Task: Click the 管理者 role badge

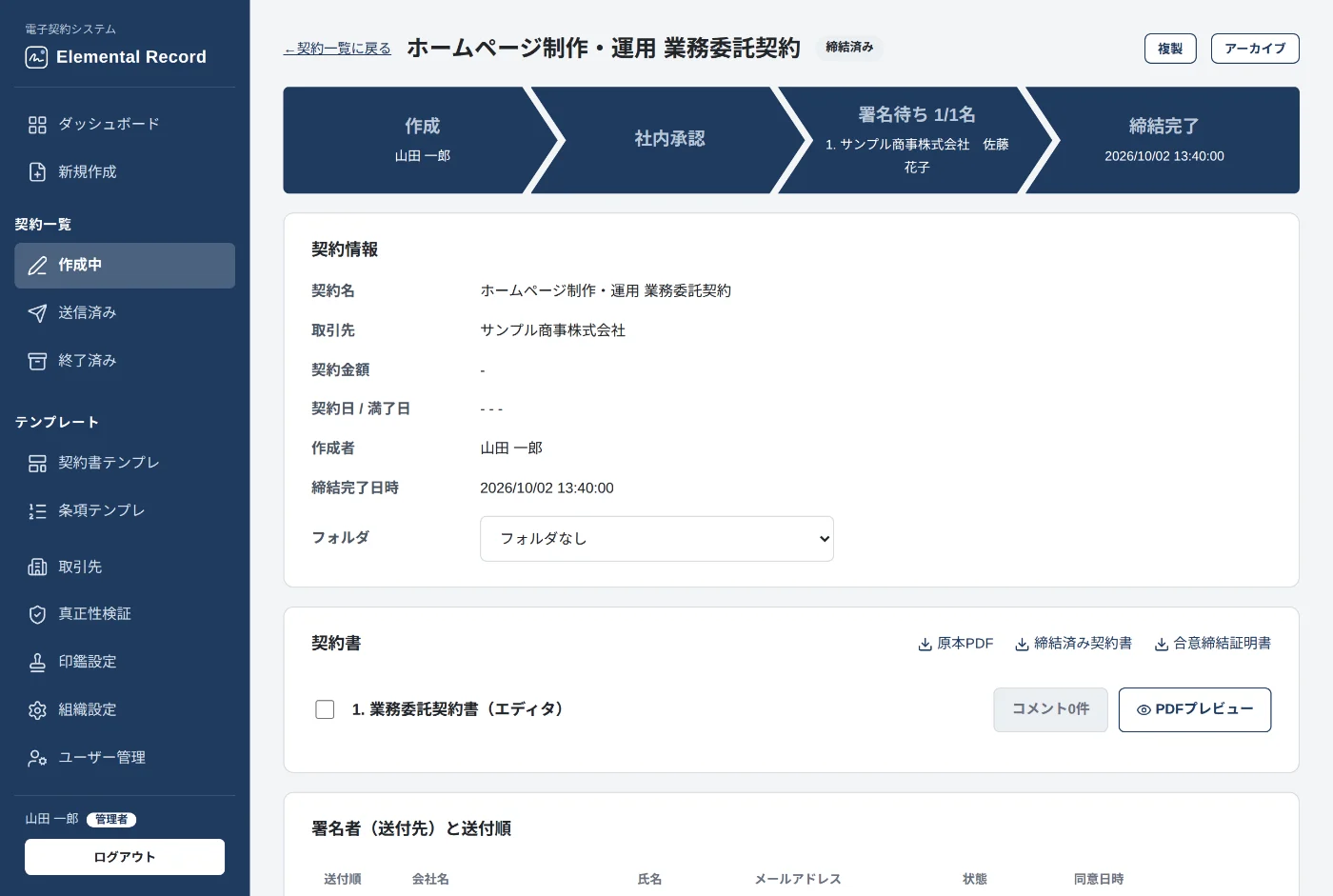Action: click(111, 820)
